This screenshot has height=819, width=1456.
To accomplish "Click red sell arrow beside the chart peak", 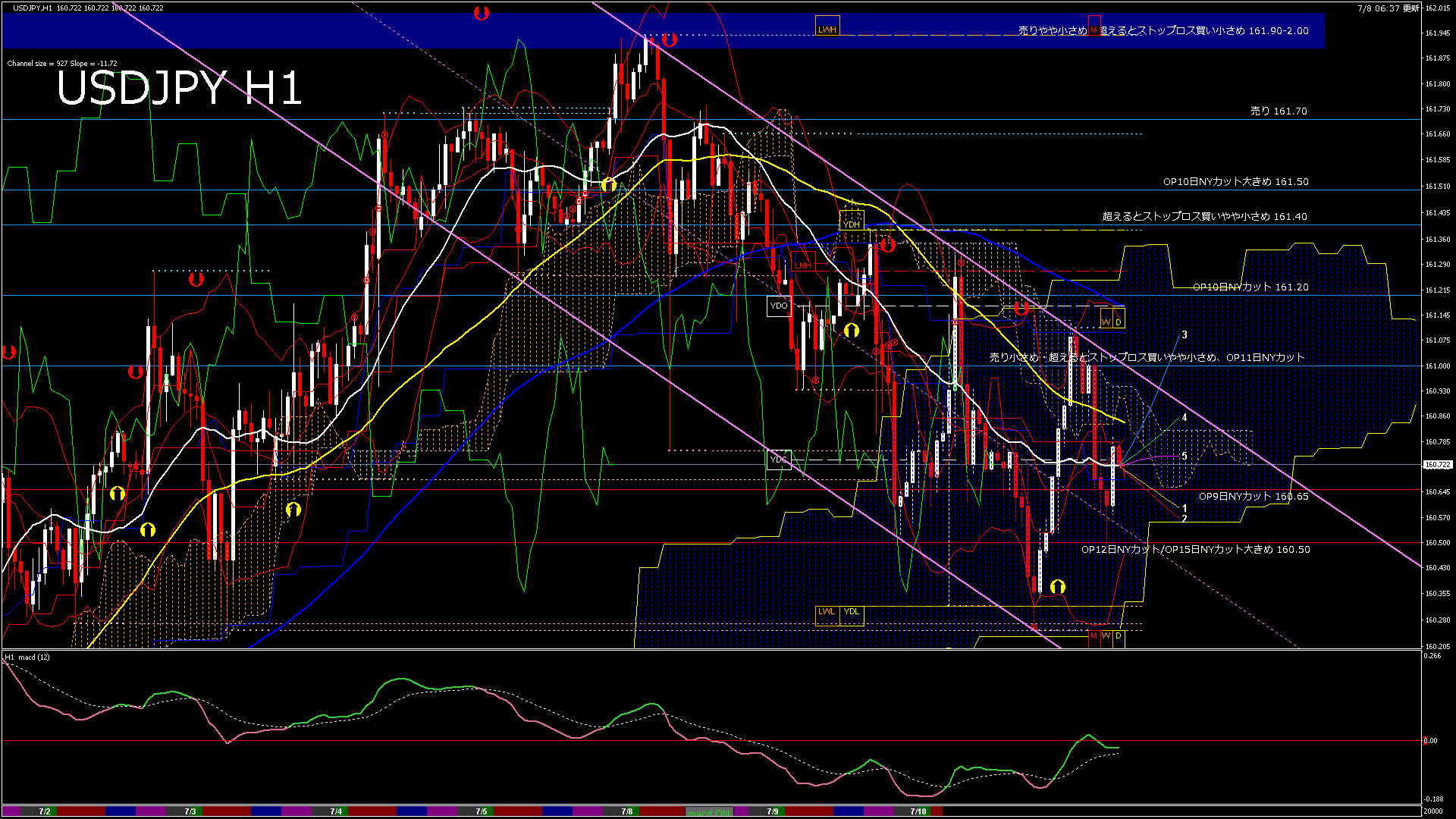I will [x=669, y=39].
